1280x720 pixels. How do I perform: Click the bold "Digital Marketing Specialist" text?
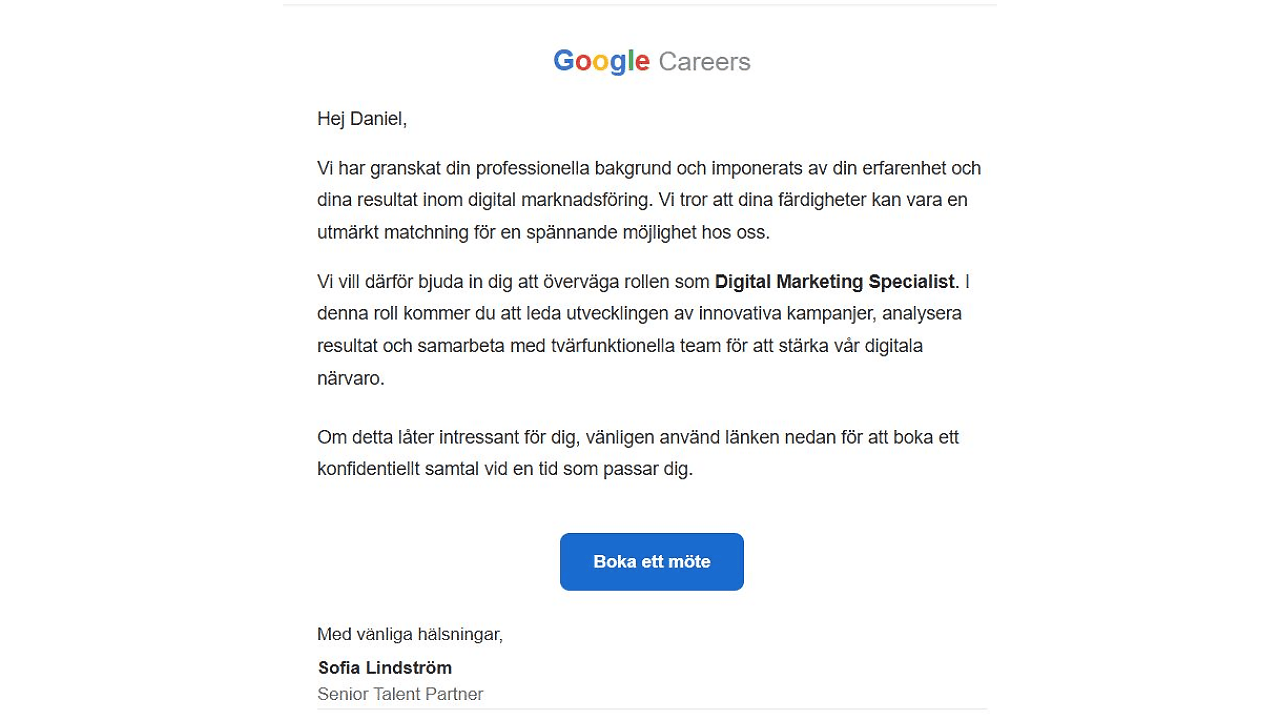click(835, 282)
